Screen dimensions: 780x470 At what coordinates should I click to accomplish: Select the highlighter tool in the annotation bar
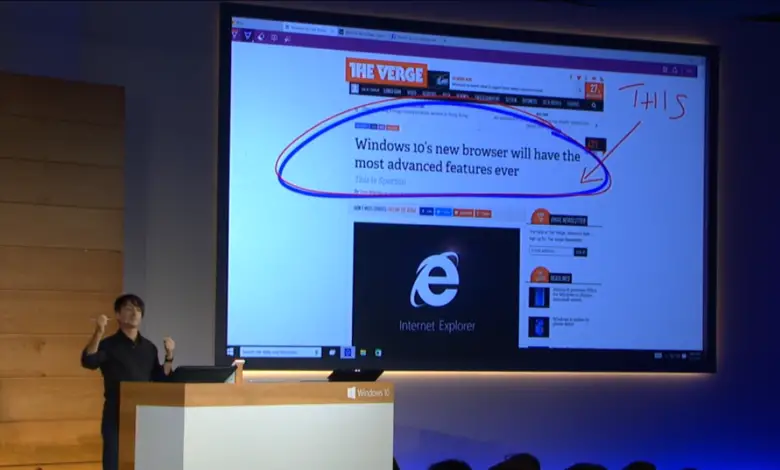[x=248, y=35]
